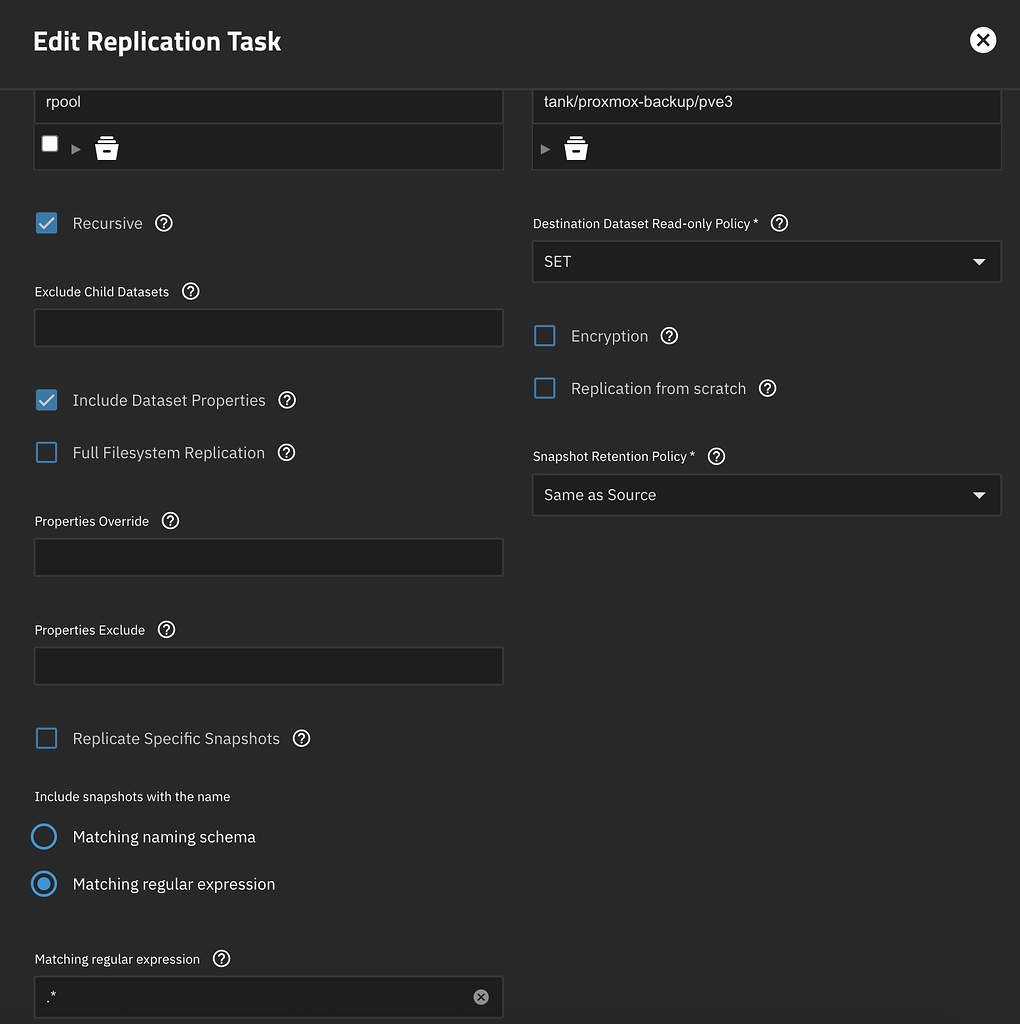1020x1024 pixels.
Task: Click the question mark next to Properties Override
Action: point(169,520)
